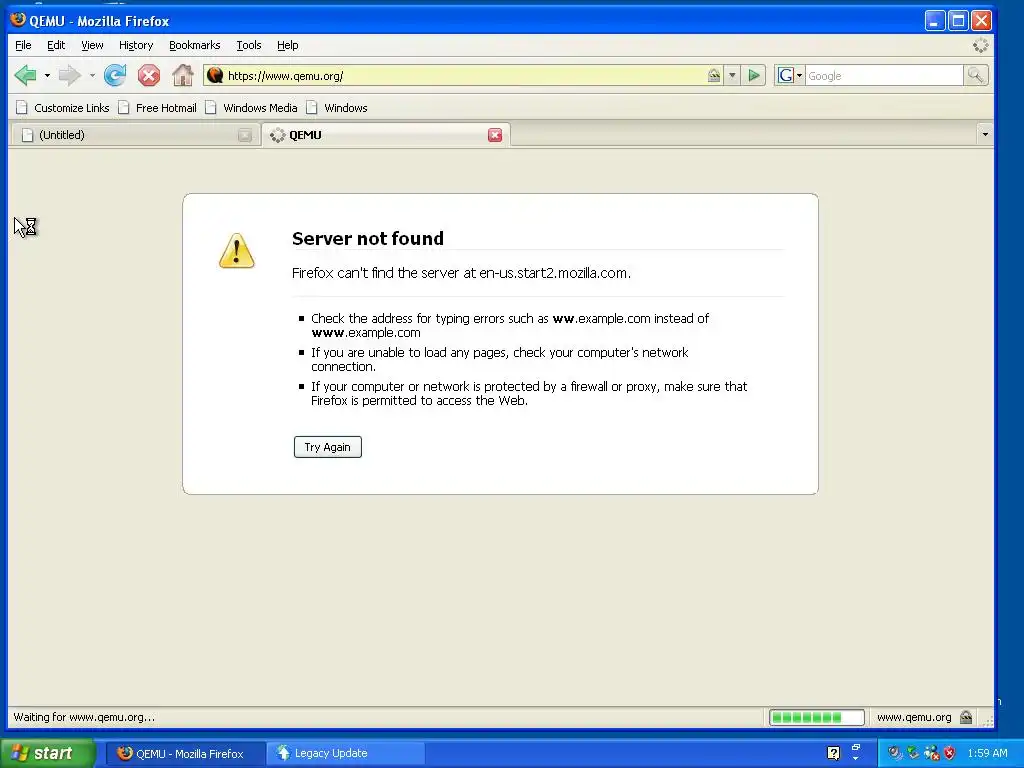This screenshot has height=768, width=1024.
Task: Open the Customize Links bookmark
Action: (x=63, y=108)
